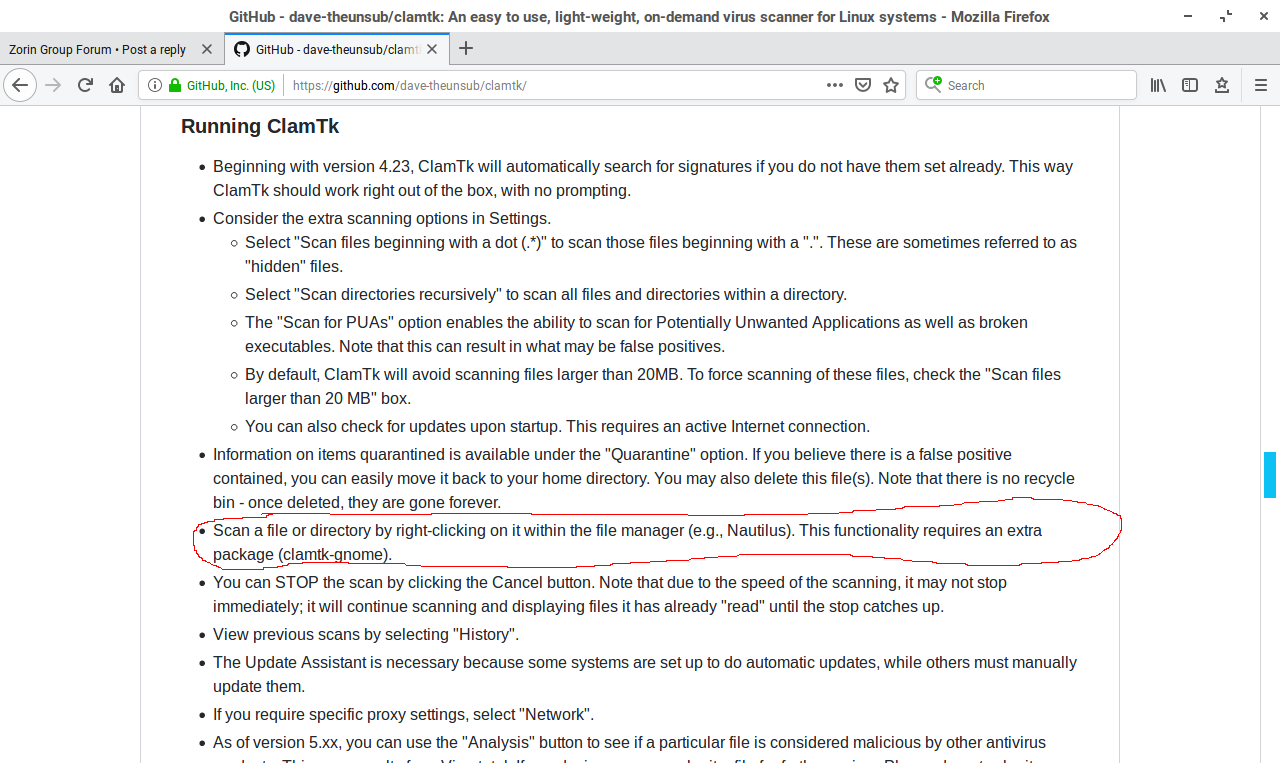Bookmark this page with the star
The height and width of the screenshot is (763, 1280).
(x=891, y=85)
